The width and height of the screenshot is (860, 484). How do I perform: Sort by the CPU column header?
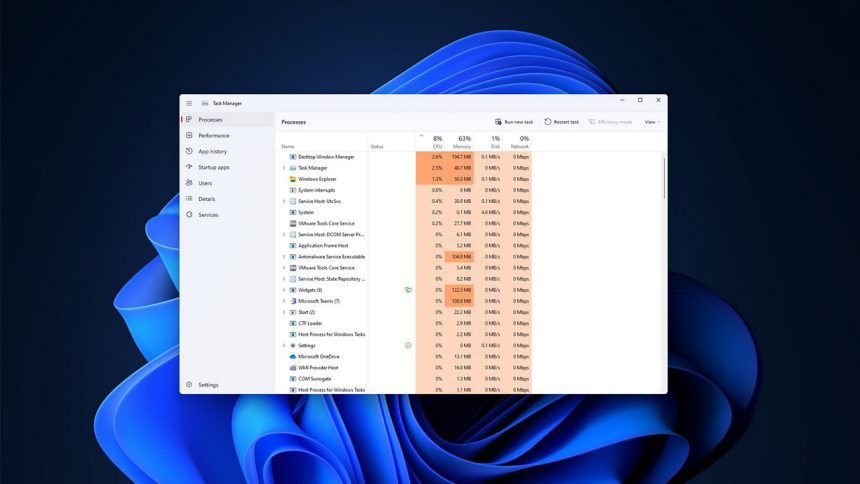point(430,142)
